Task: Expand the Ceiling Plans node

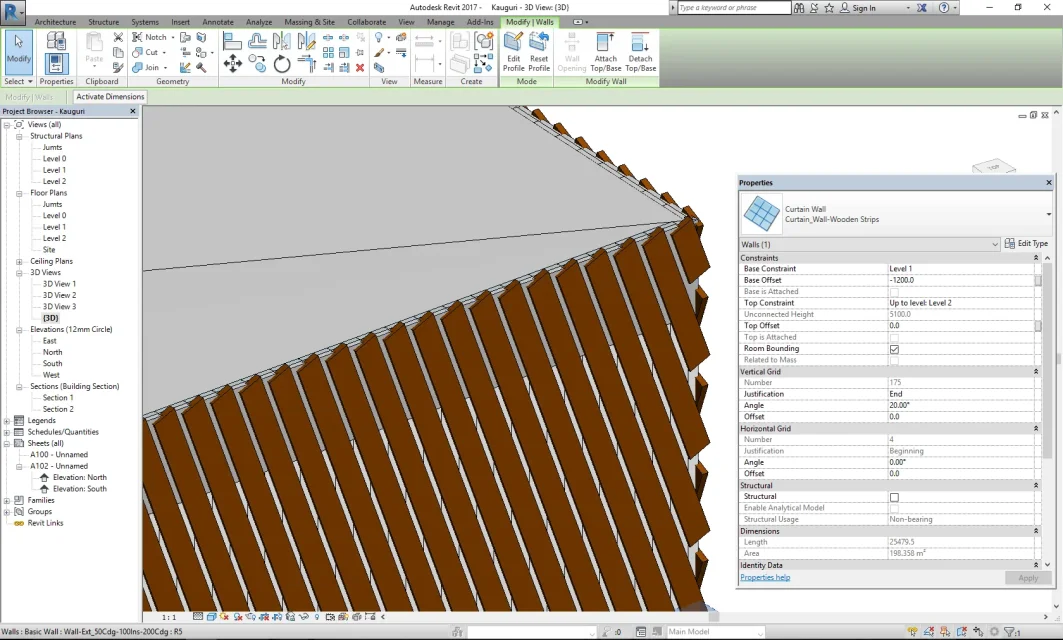Action: click(19, 262)
